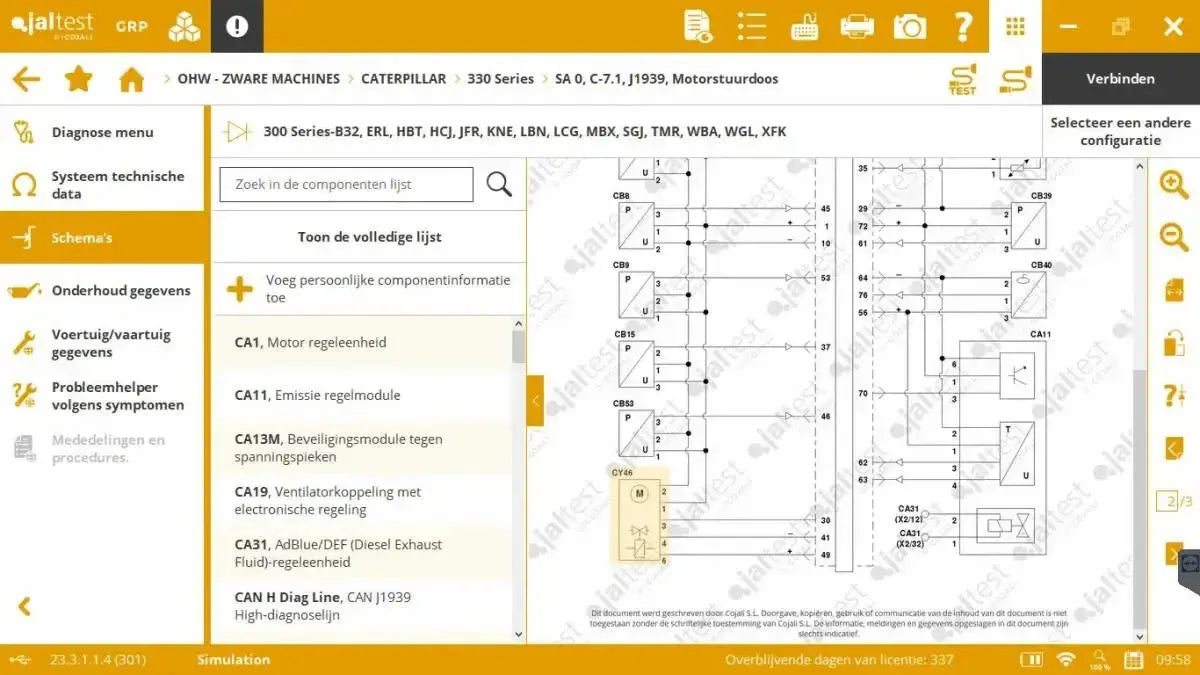
Task: Click the fit-to-page icon in right sidebar
Action: coord(1172,290)
